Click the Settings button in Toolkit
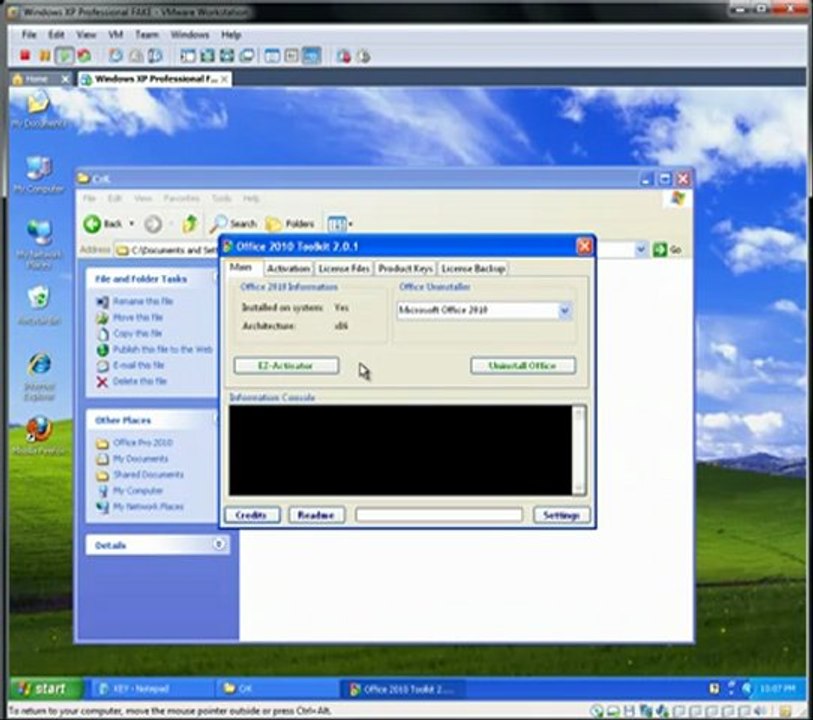The image size is (813, 720). point(561,515)
